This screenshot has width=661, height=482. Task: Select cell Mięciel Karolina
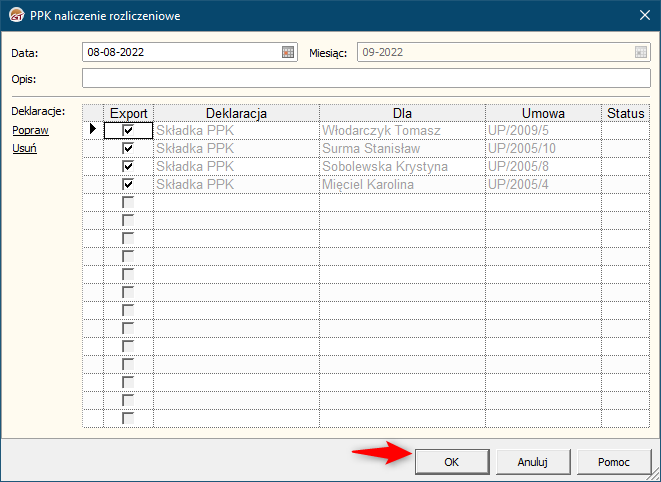click(402, 184)
